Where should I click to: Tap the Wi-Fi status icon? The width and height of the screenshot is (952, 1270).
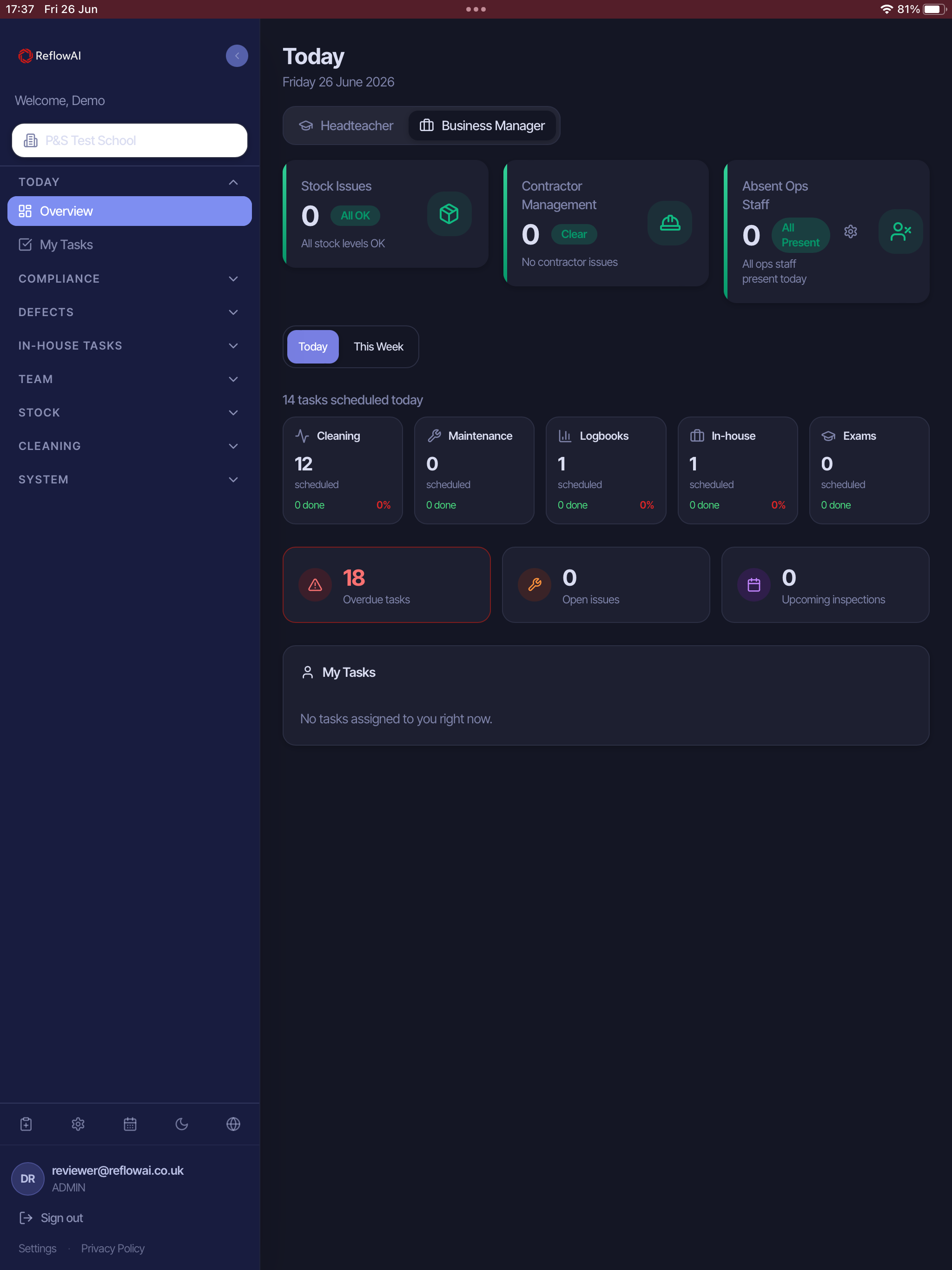pyautogui.click(x=886, y=9)
